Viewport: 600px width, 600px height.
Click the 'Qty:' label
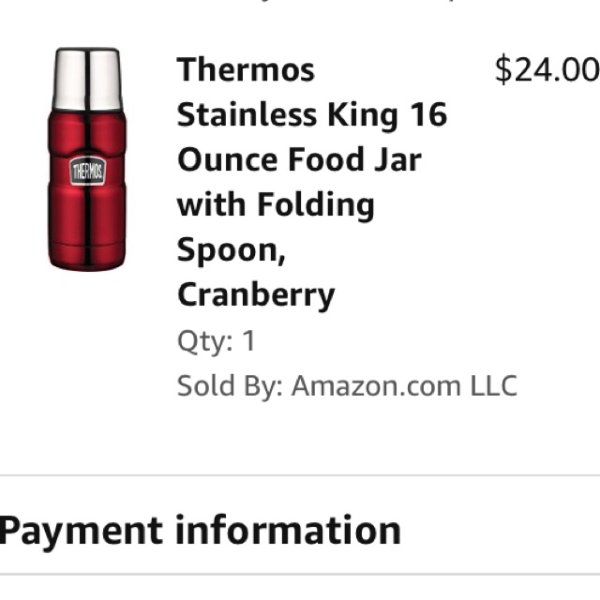point(205,341)
